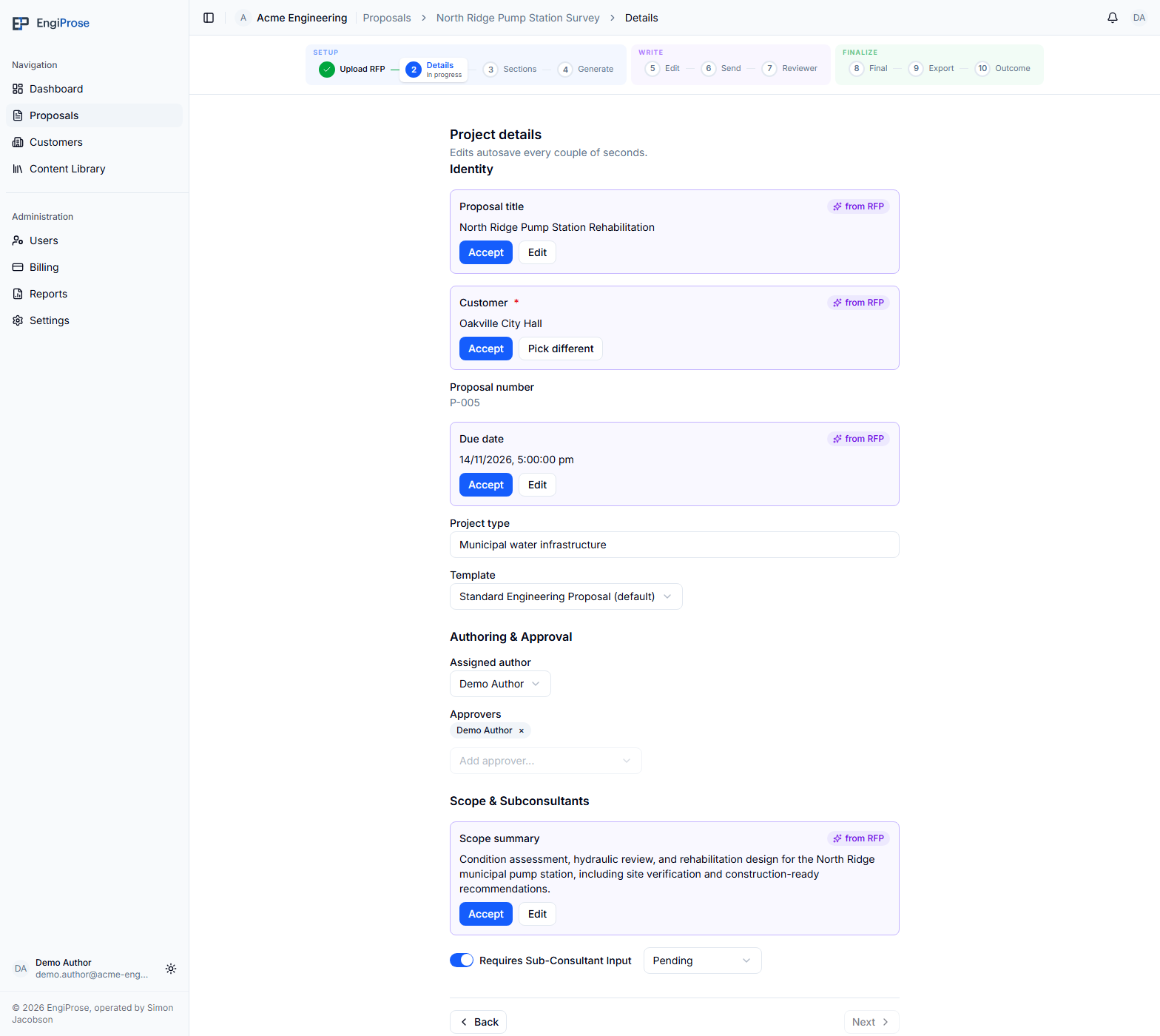The image size is (1160, 1036).
Task: Select step 4 Generate
Action: click(x=586, y=70)
